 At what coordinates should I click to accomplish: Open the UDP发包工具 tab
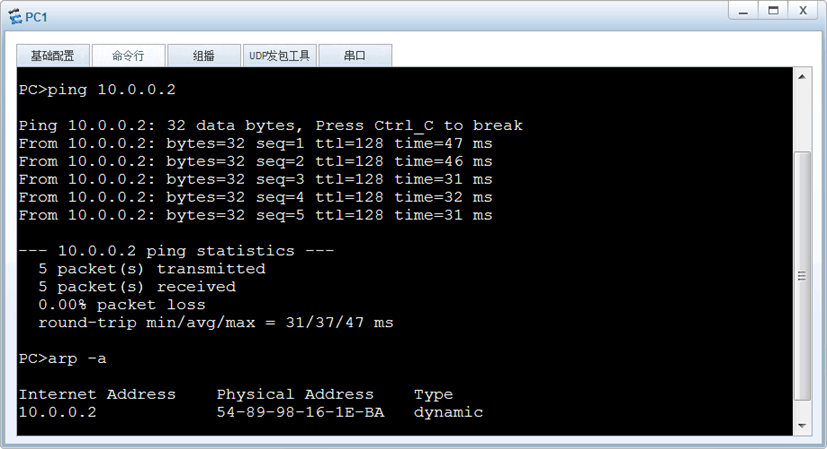coord(280,55)
